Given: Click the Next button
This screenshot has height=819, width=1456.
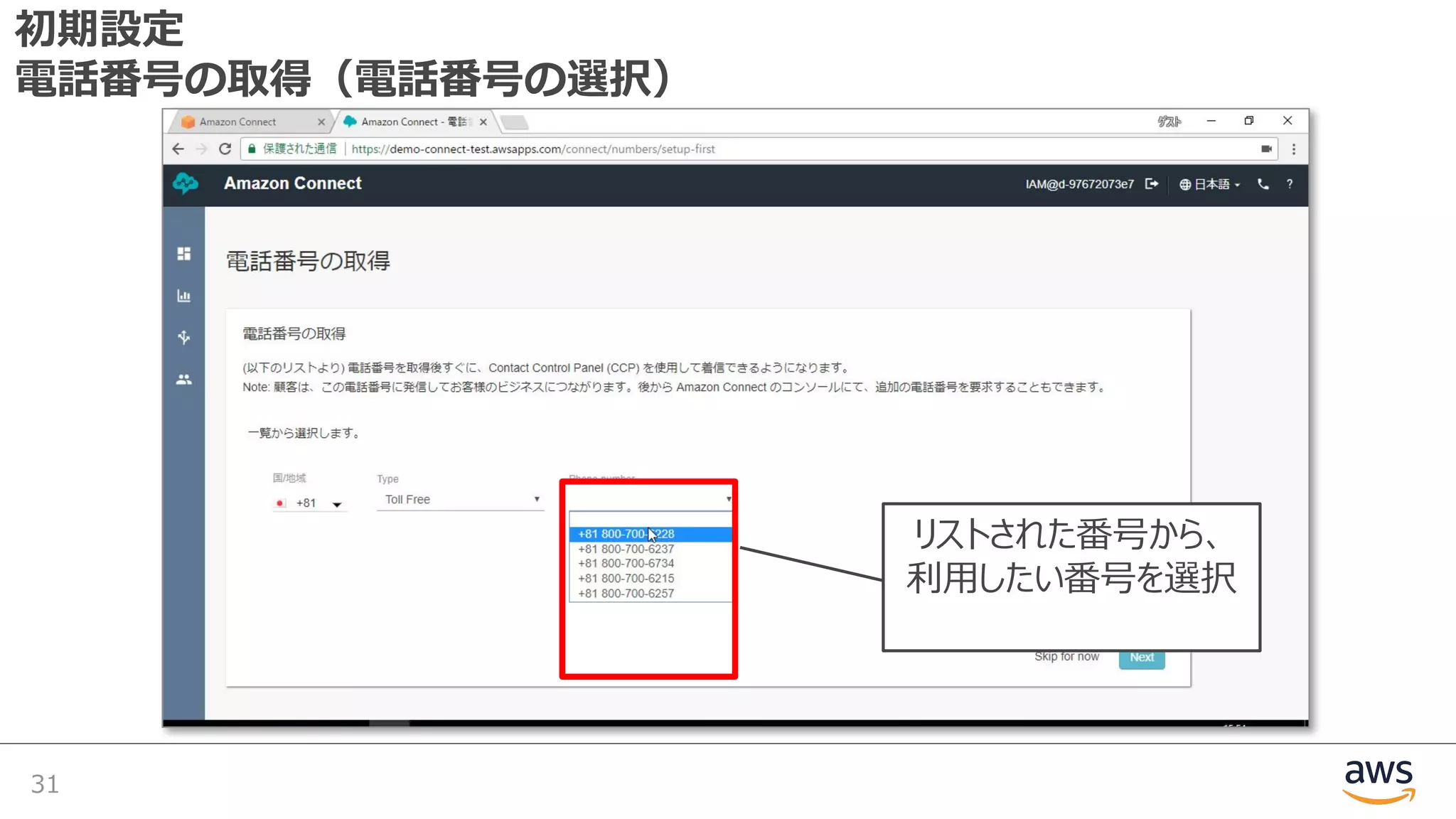Looking at the screenshot, I should [x=1142, y=658].
